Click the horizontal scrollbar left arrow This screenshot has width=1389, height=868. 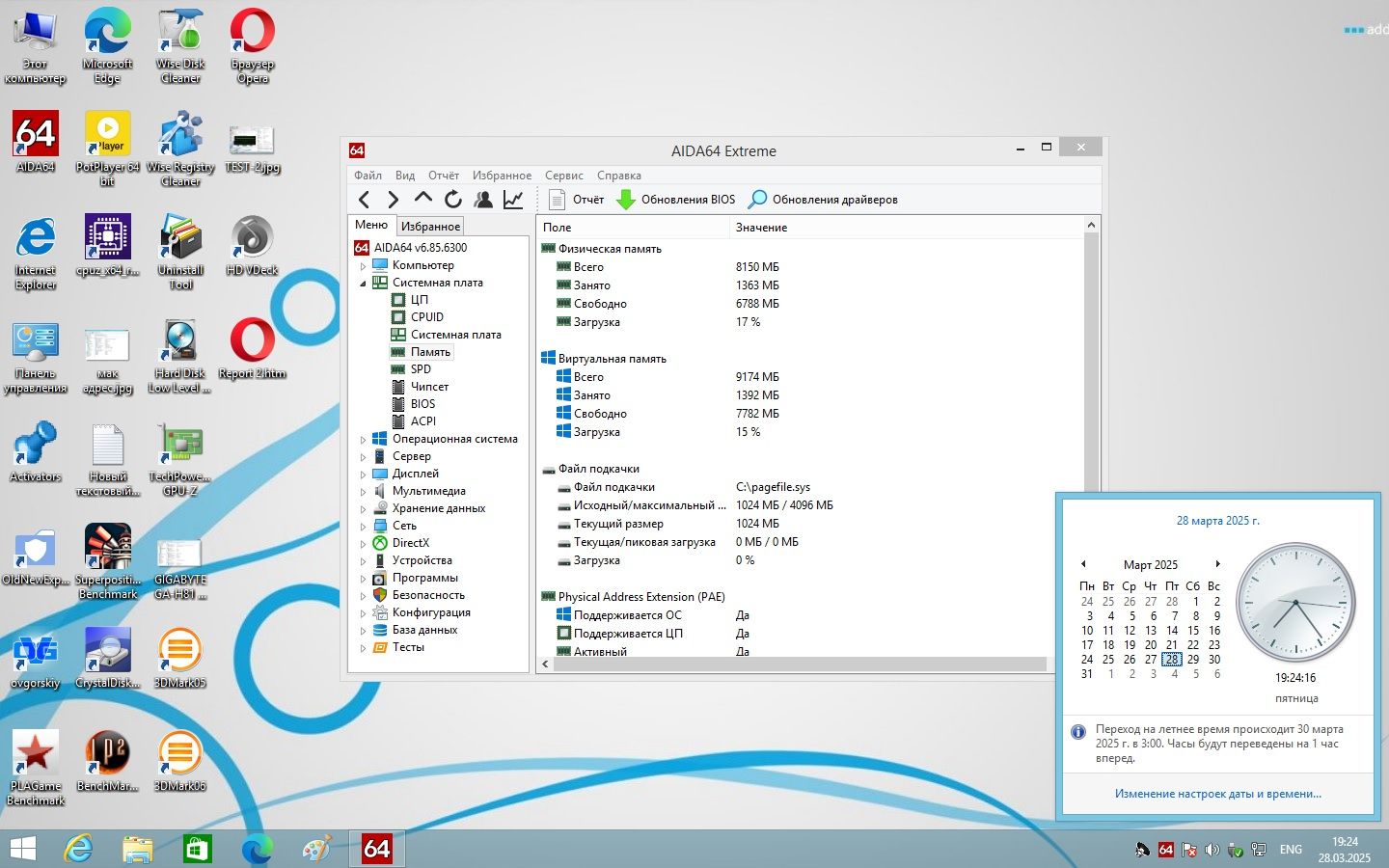(x=545, y=665)
